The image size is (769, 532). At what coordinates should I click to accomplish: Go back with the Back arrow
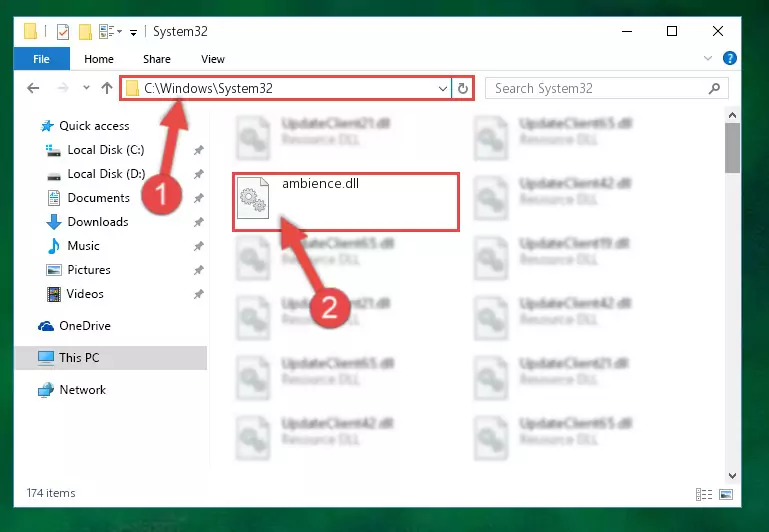click(33, 88)
